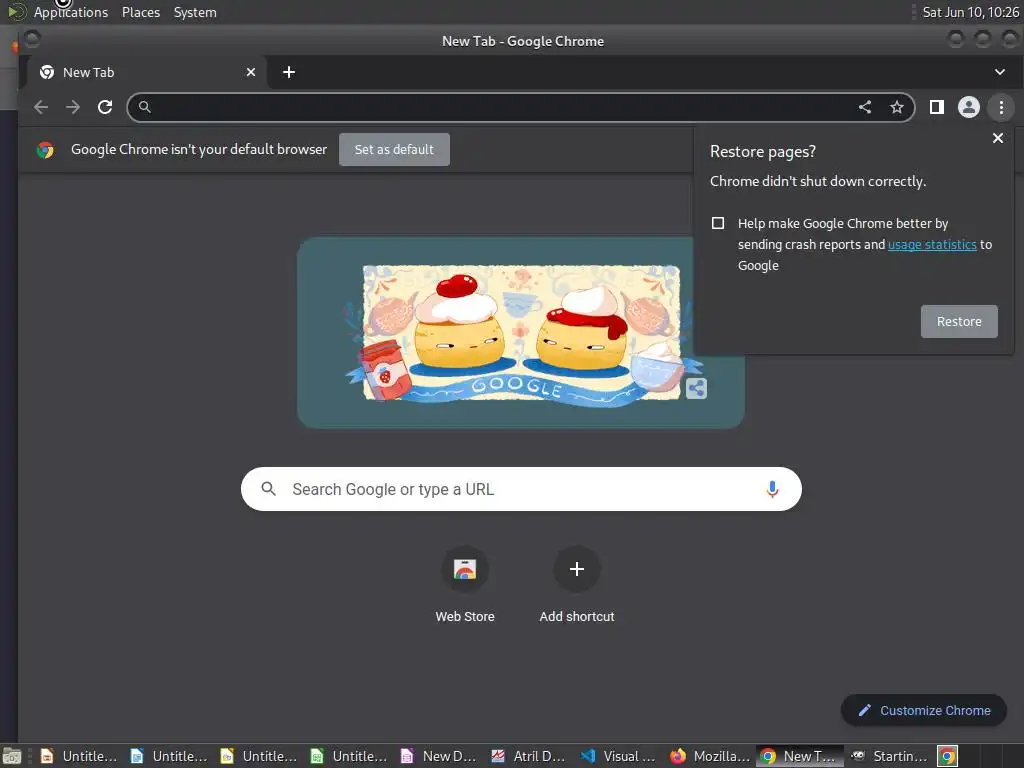Image resolution: width=1024 pixels, height=768 pixels.
Task: Click the Restore button
Action: pos(959,321)
